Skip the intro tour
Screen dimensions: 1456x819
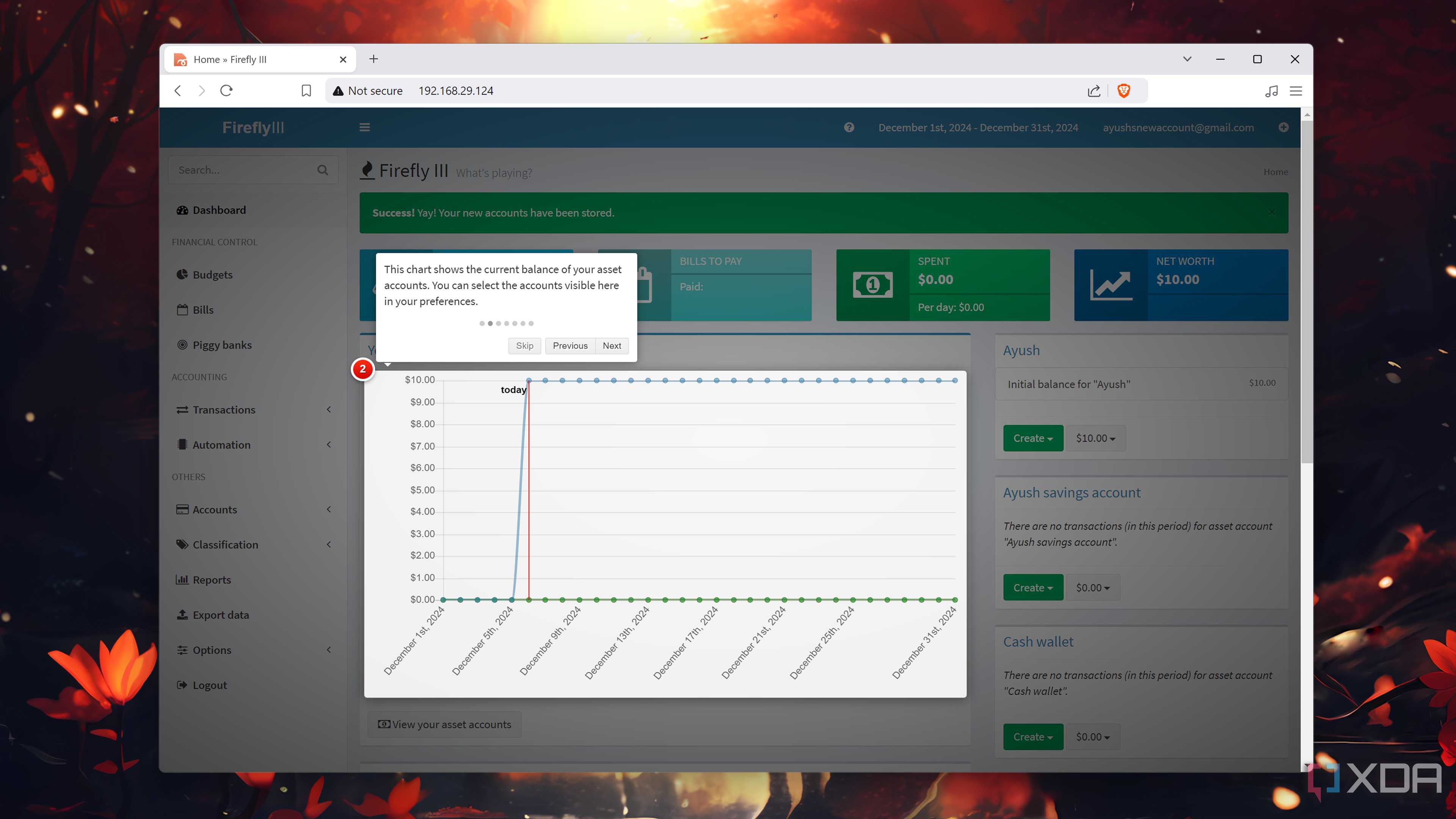click(524, 346)
